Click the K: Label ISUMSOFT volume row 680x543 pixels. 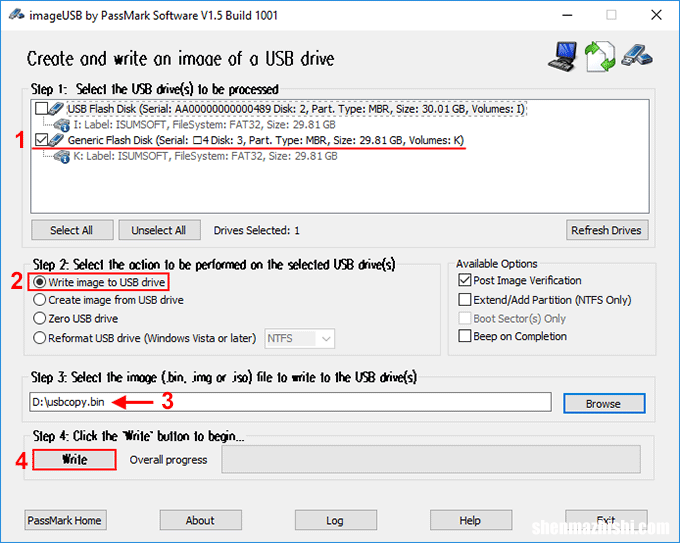click(x=205, y=156)
